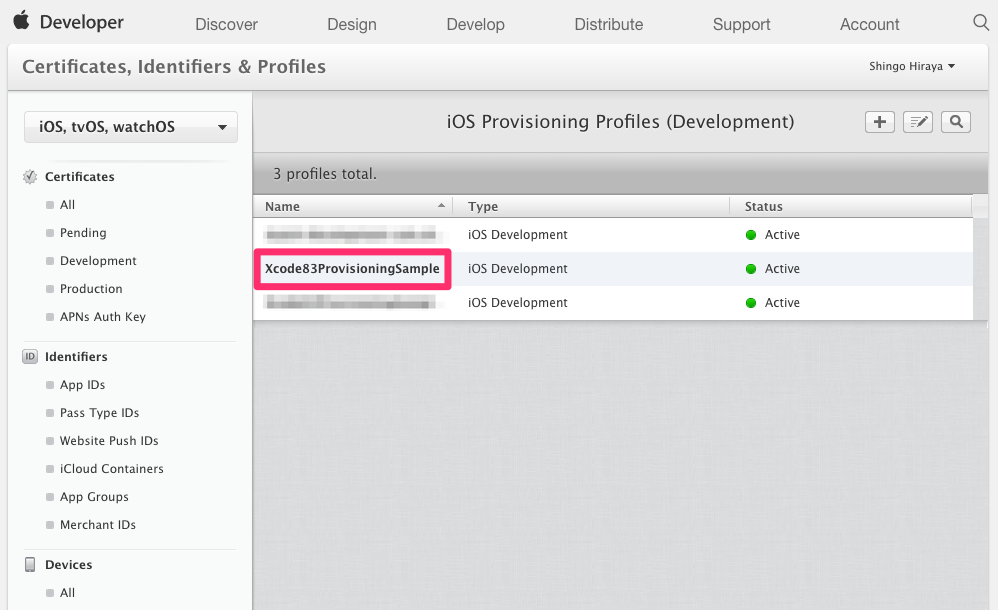The height and width of the screenshot is (610, 998).
Task: Open iCloud Containers
Action: 111,469
